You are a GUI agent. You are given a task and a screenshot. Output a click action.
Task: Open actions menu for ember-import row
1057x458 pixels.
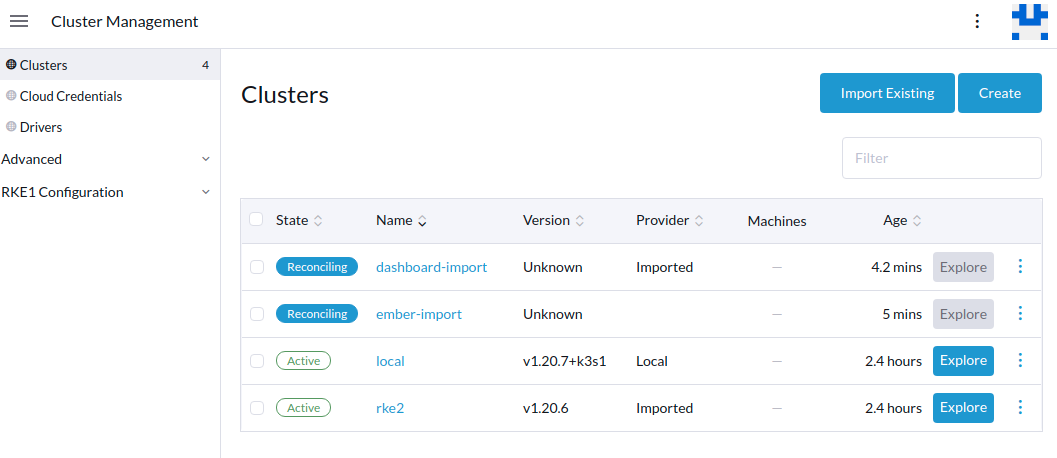point(1020,314)
